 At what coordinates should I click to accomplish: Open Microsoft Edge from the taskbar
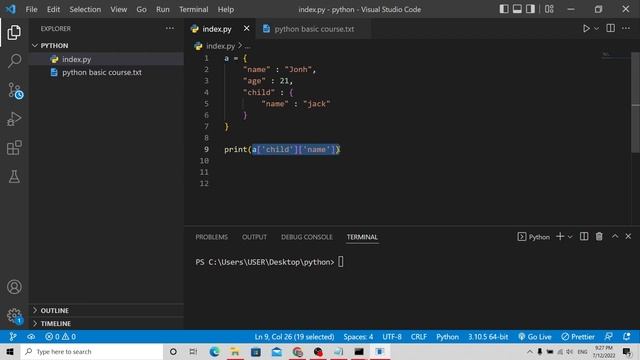pyautogui.click(x=214, y=351)
